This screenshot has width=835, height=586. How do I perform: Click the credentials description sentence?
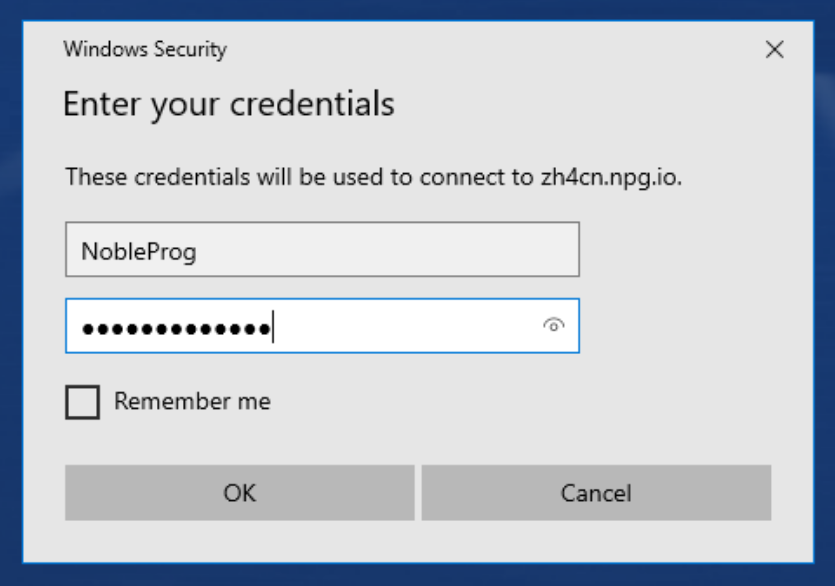(x=373, y=177)
